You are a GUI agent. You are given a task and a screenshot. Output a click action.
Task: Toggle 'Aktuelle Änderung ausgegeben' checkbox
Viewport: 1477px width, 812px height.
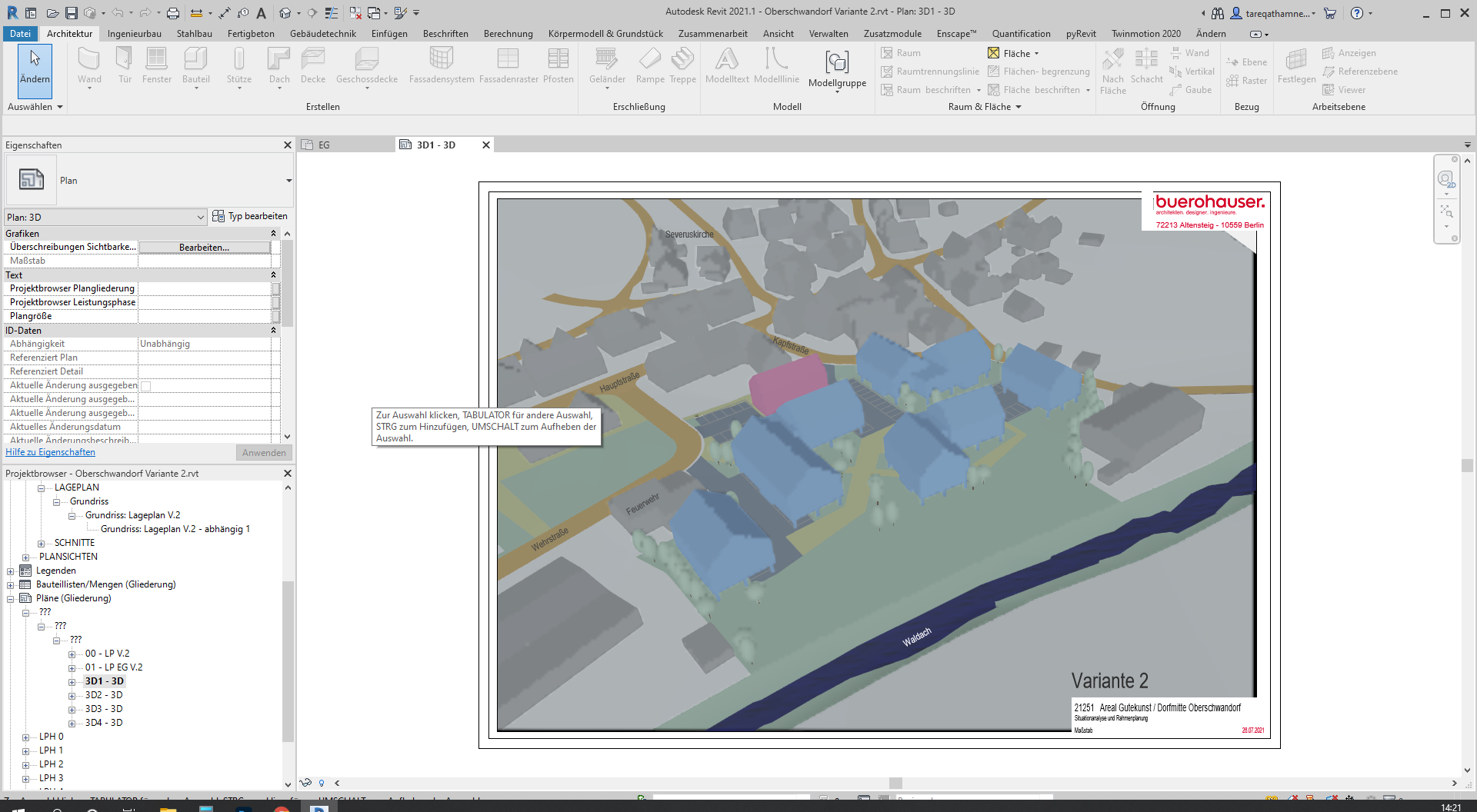tap(145, 386)
